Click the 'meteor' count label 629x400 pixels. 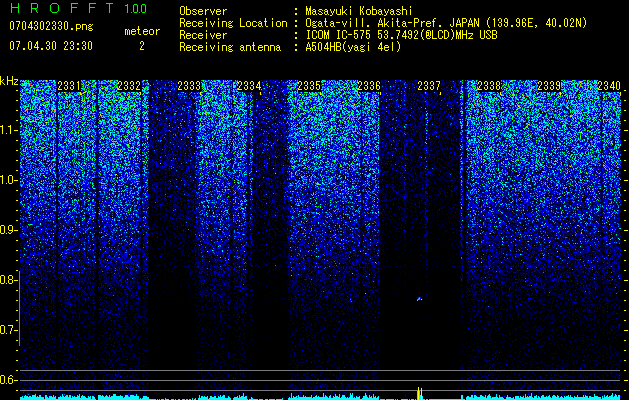pos(142,31)
